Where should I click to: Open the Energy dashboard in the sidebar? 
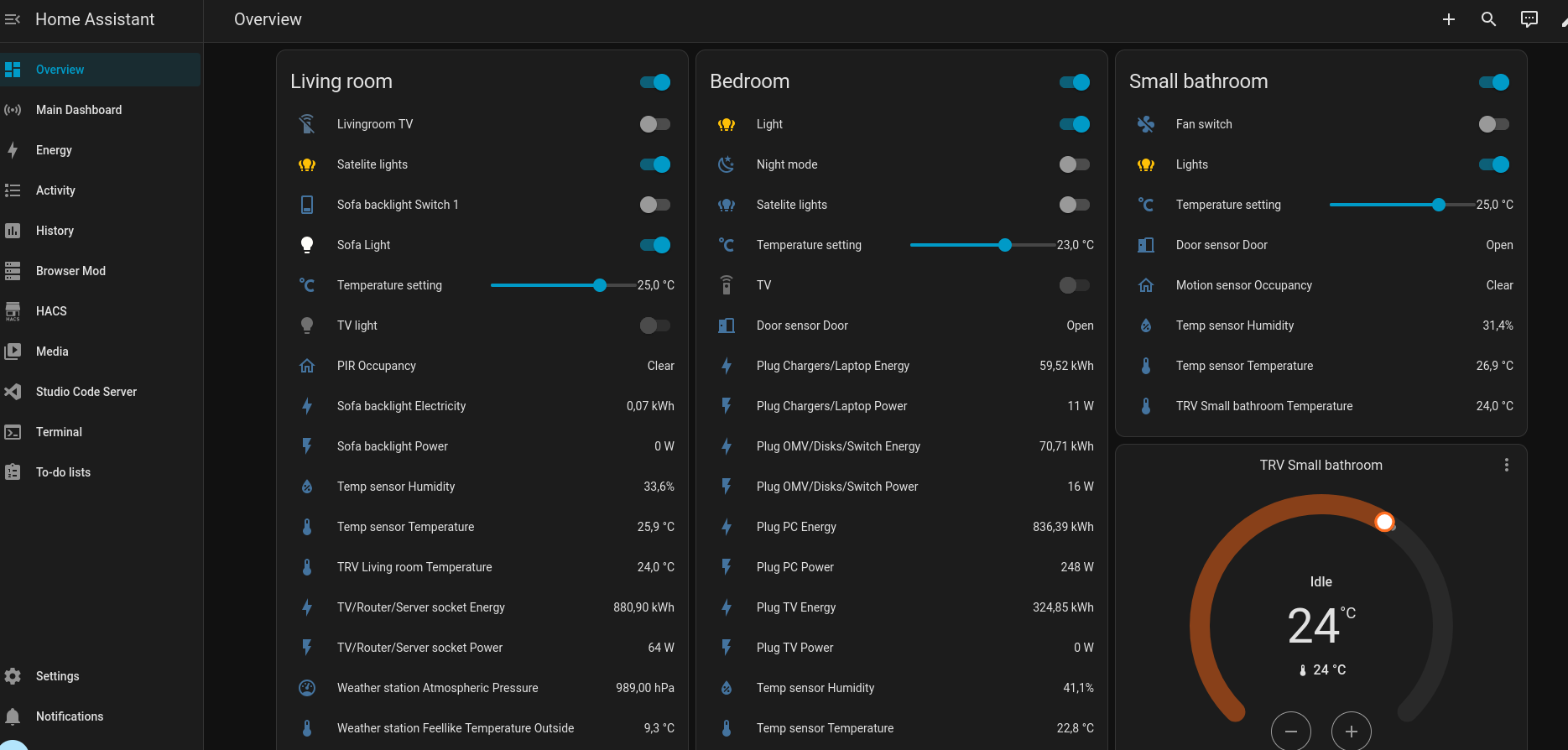[x=54, y=150]
